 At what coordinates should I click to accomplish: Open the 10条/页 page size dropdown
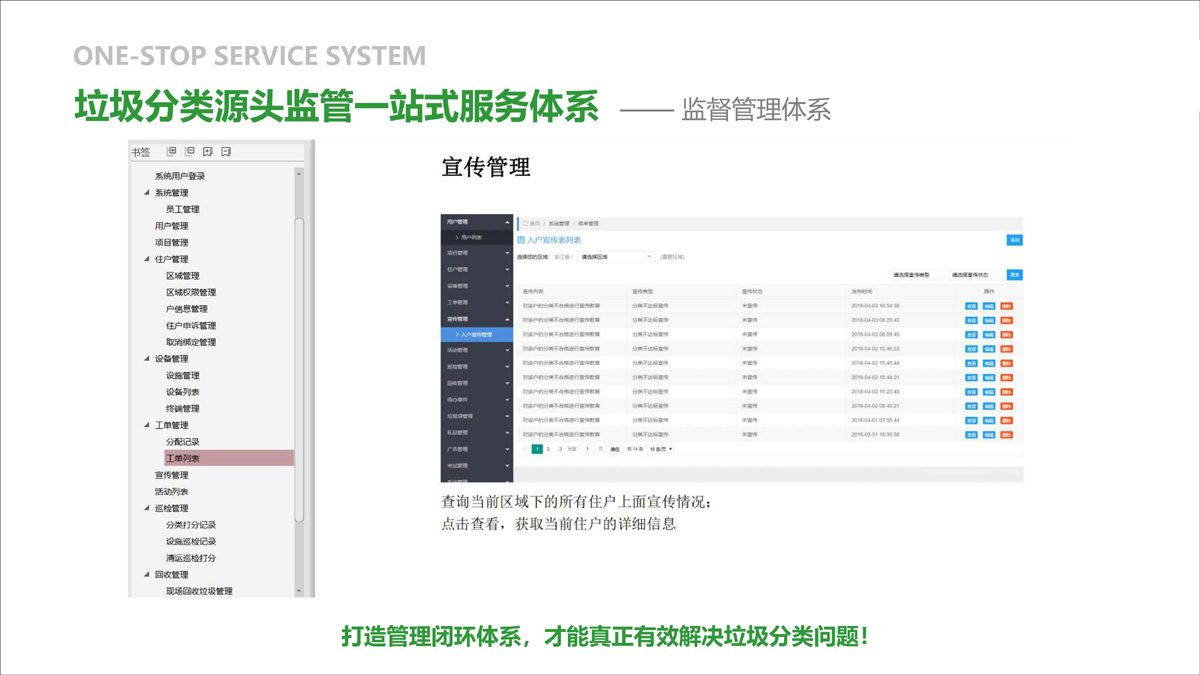click(x=661, y=450)
